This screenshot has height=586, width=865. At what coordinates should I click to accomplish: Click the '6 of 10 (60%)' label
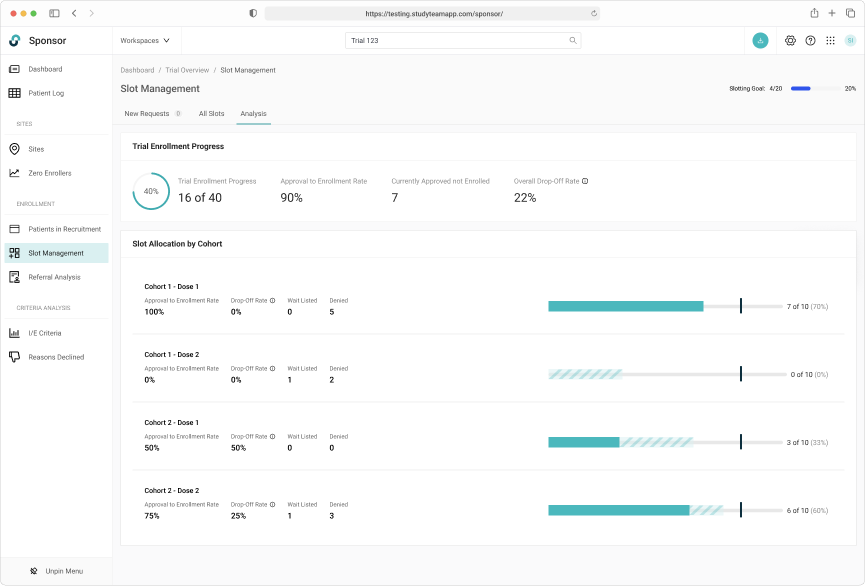click(807, 510)
